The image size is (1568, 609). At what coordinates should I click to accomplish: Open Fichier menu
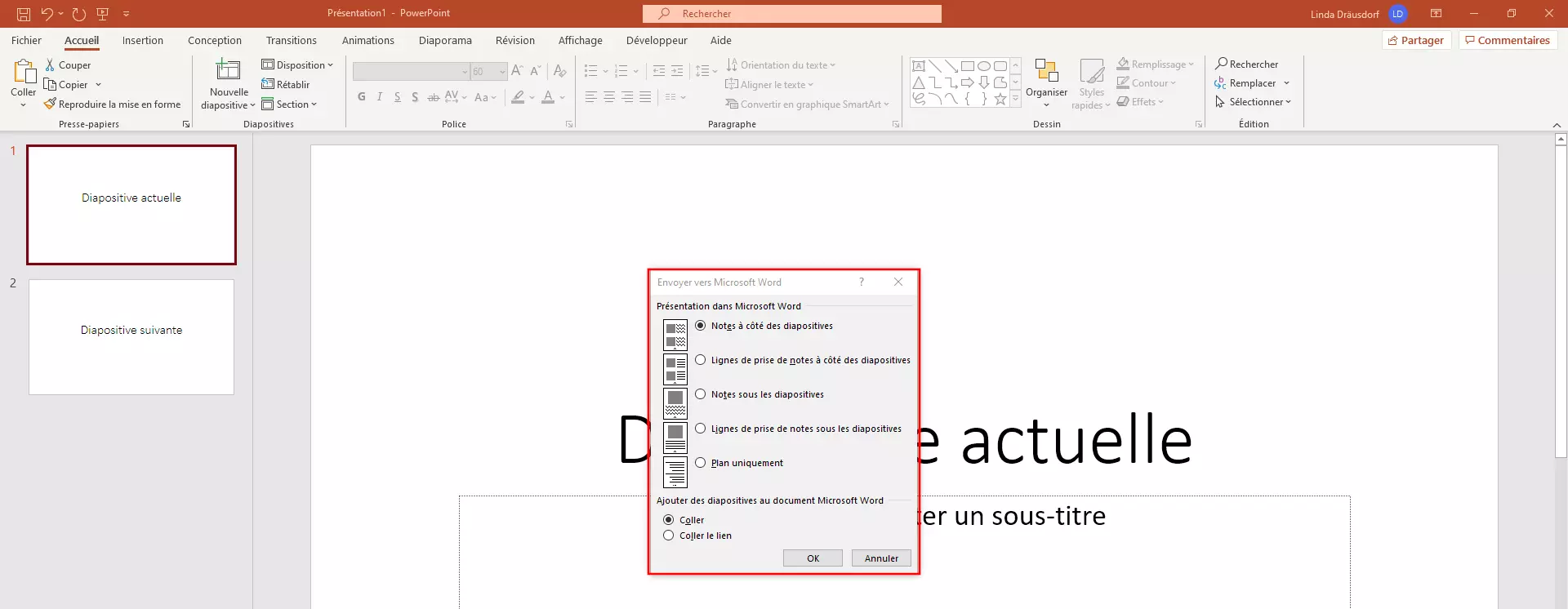[x=26, y=40]
